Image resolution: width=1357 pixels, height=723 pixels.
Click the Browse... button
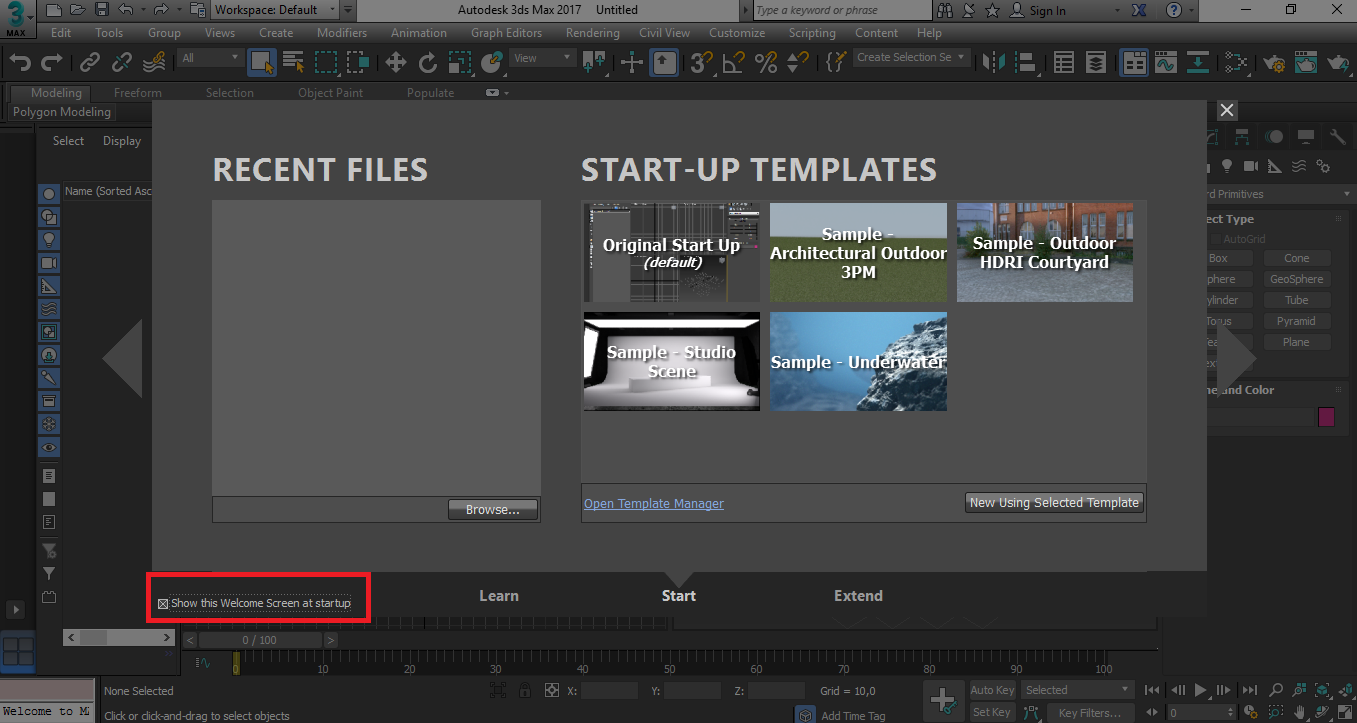coord(493,510)
